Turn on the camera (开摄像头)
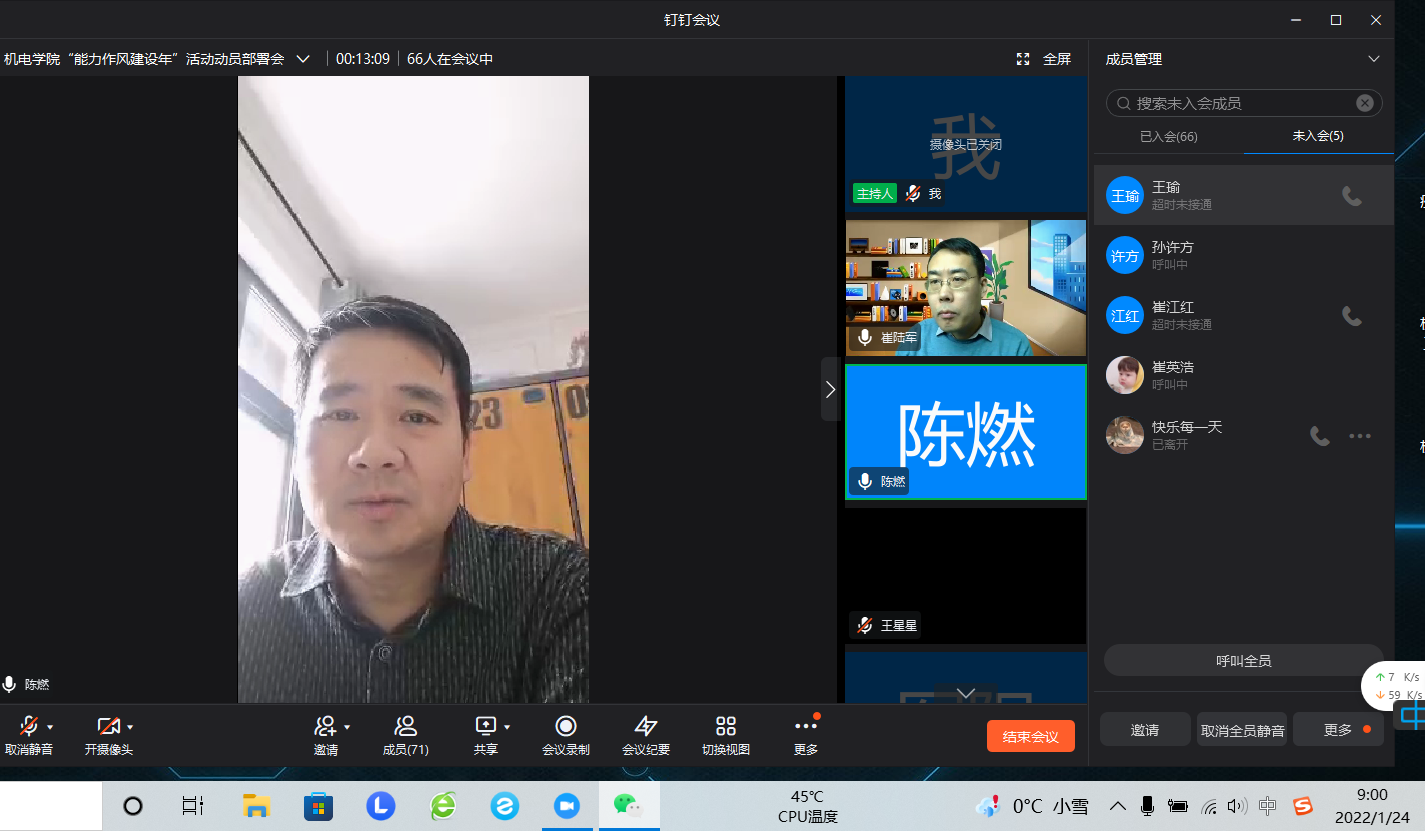The width and height of the screenshot is (1425, 831). tap(107, 727)
